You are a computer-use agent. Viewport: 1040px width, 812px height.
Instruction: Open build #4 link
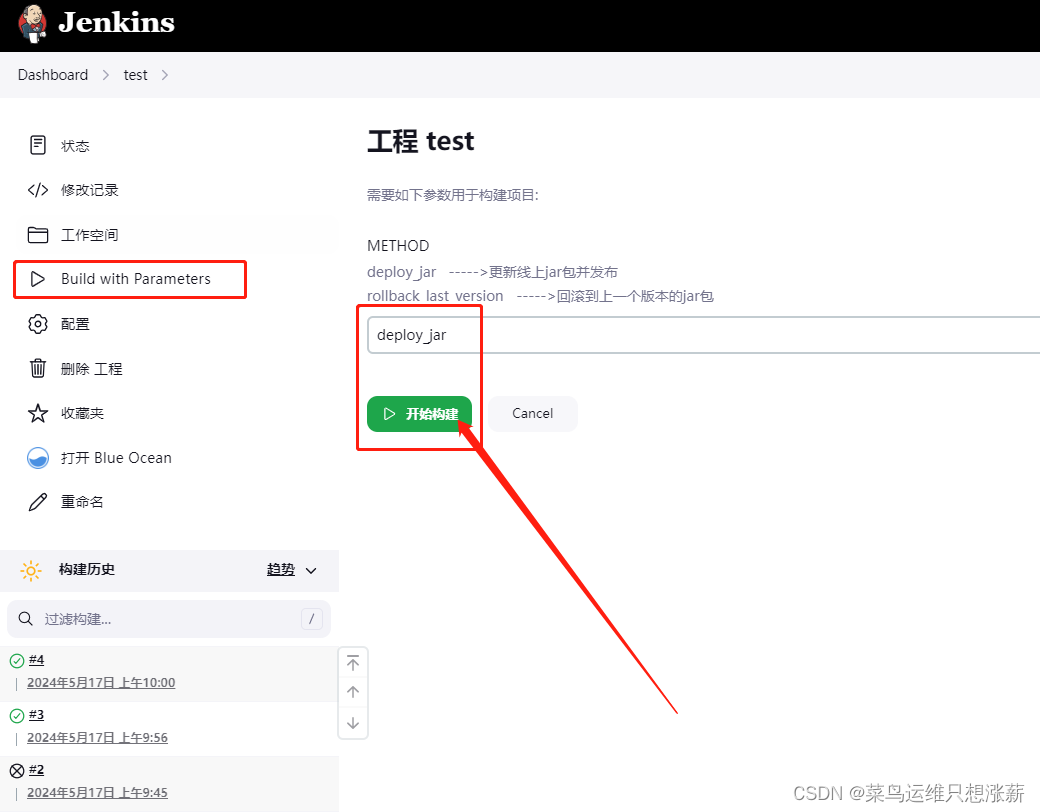(36, 660)
